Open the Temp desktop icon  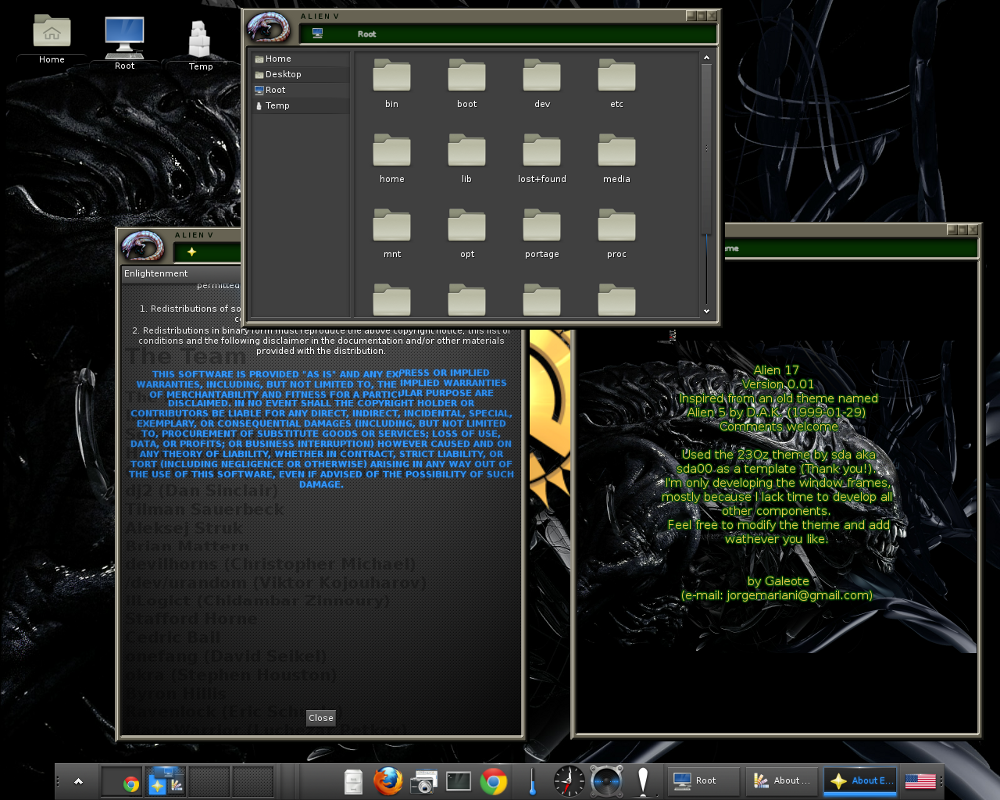click(200, 45)
